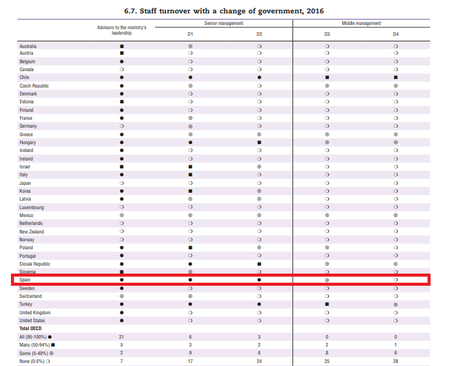Click the Japan row label
Screen dimensions: 450x366
pyautogui.click(x=25, y=183)
